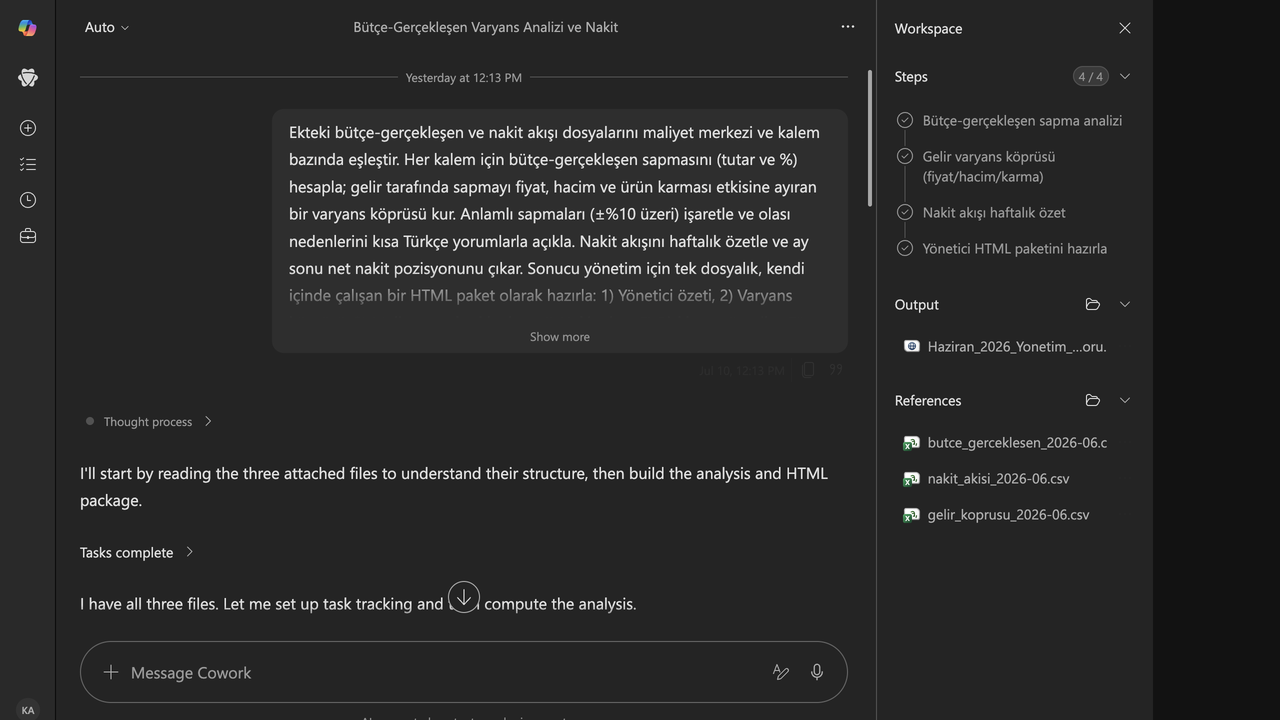Click the Excel icon for nakit_akisi file

pos(911,478)
